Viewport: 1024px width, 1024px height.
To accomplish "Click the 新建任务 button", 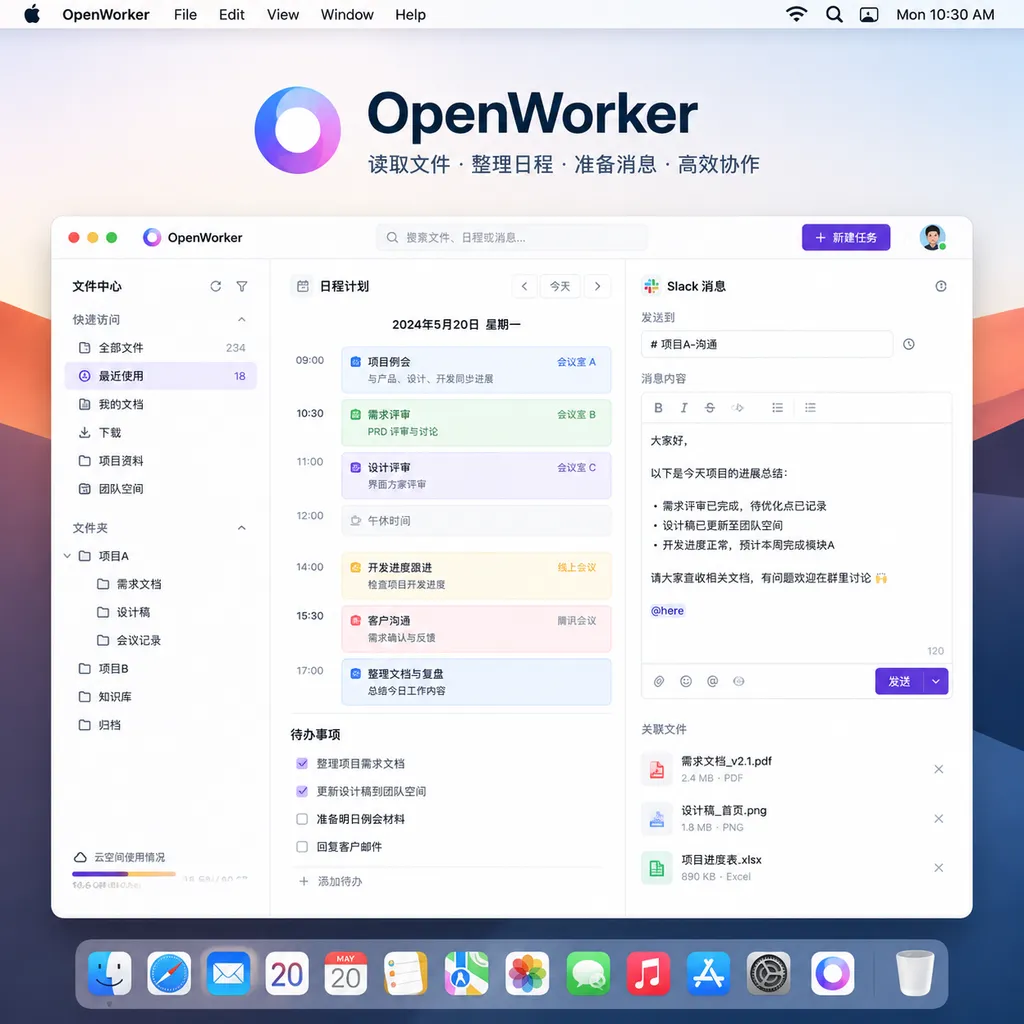I will pos(846,237).
